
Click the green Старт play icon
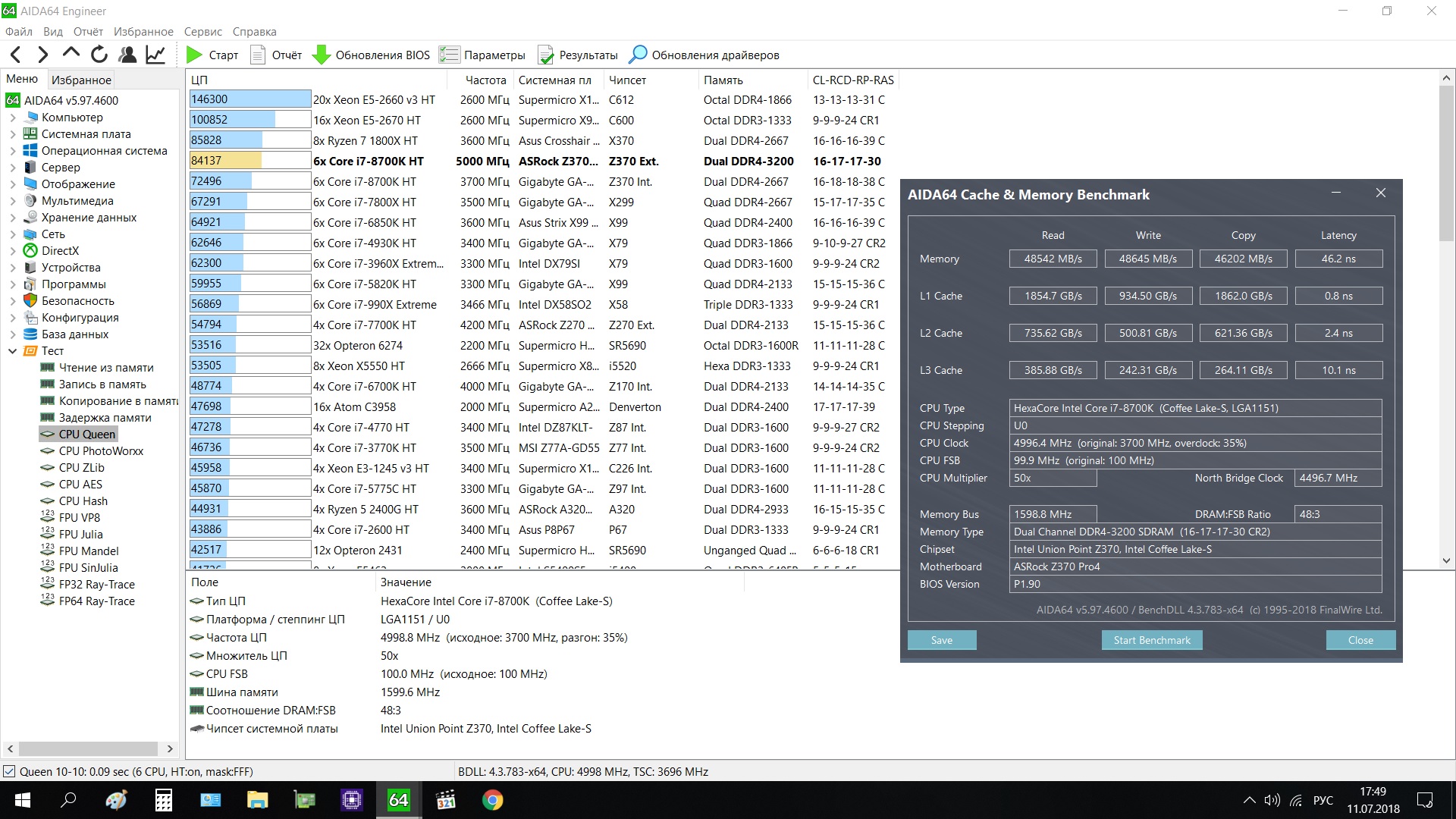pyautogui.click(x=194, y=55)
